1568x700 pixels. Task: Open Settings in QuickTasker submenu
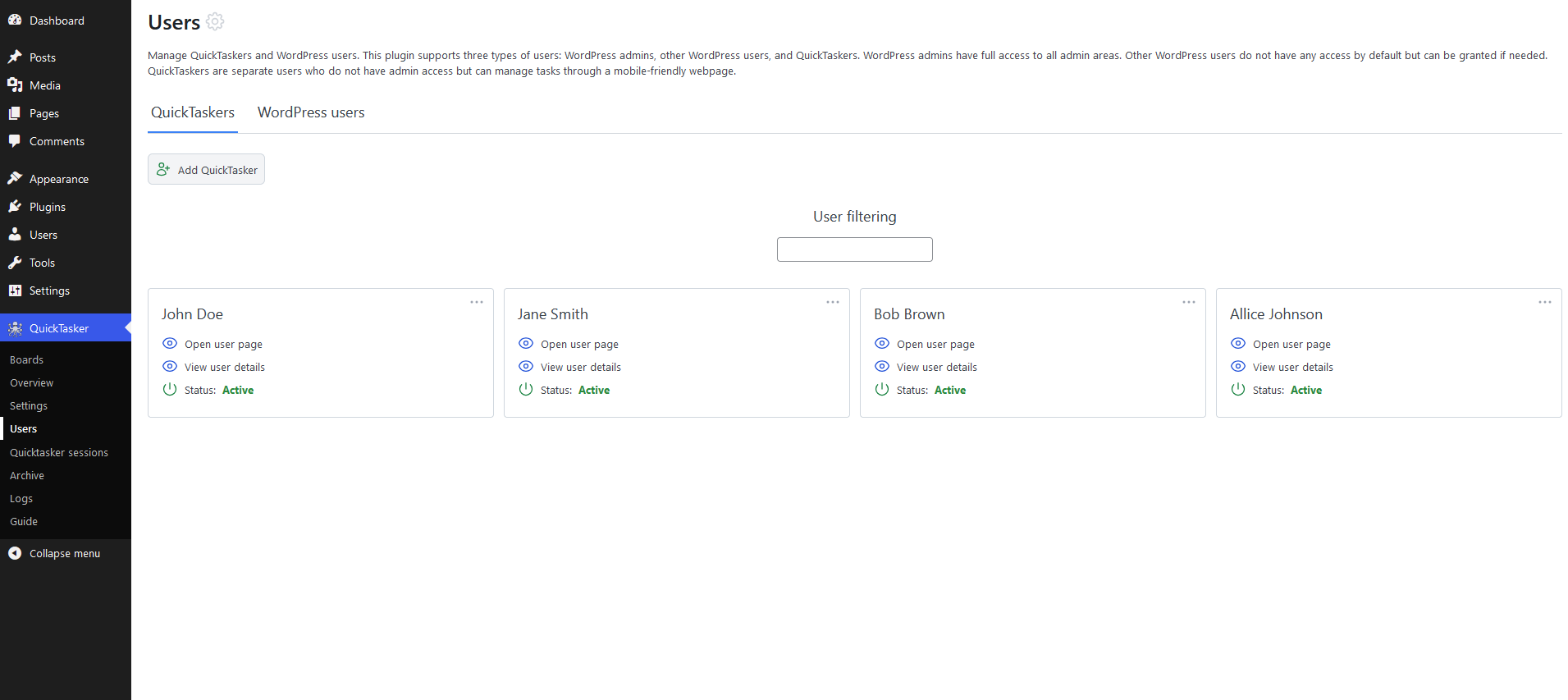29,405
